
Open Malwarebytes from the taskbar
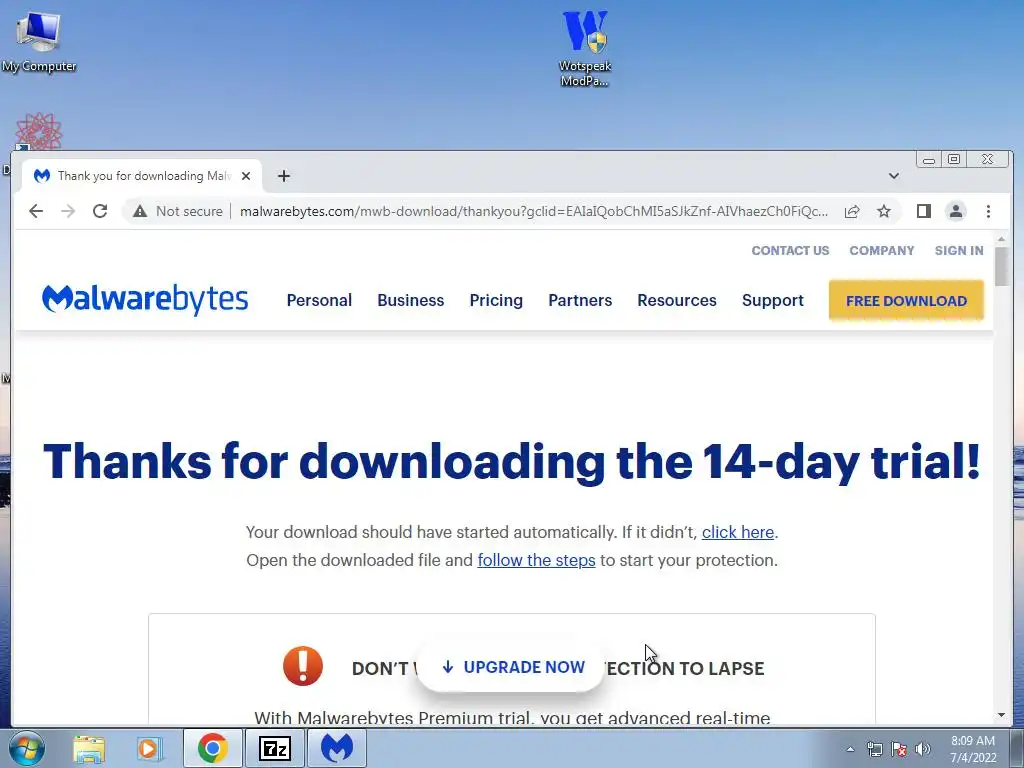tap(336, 748)
